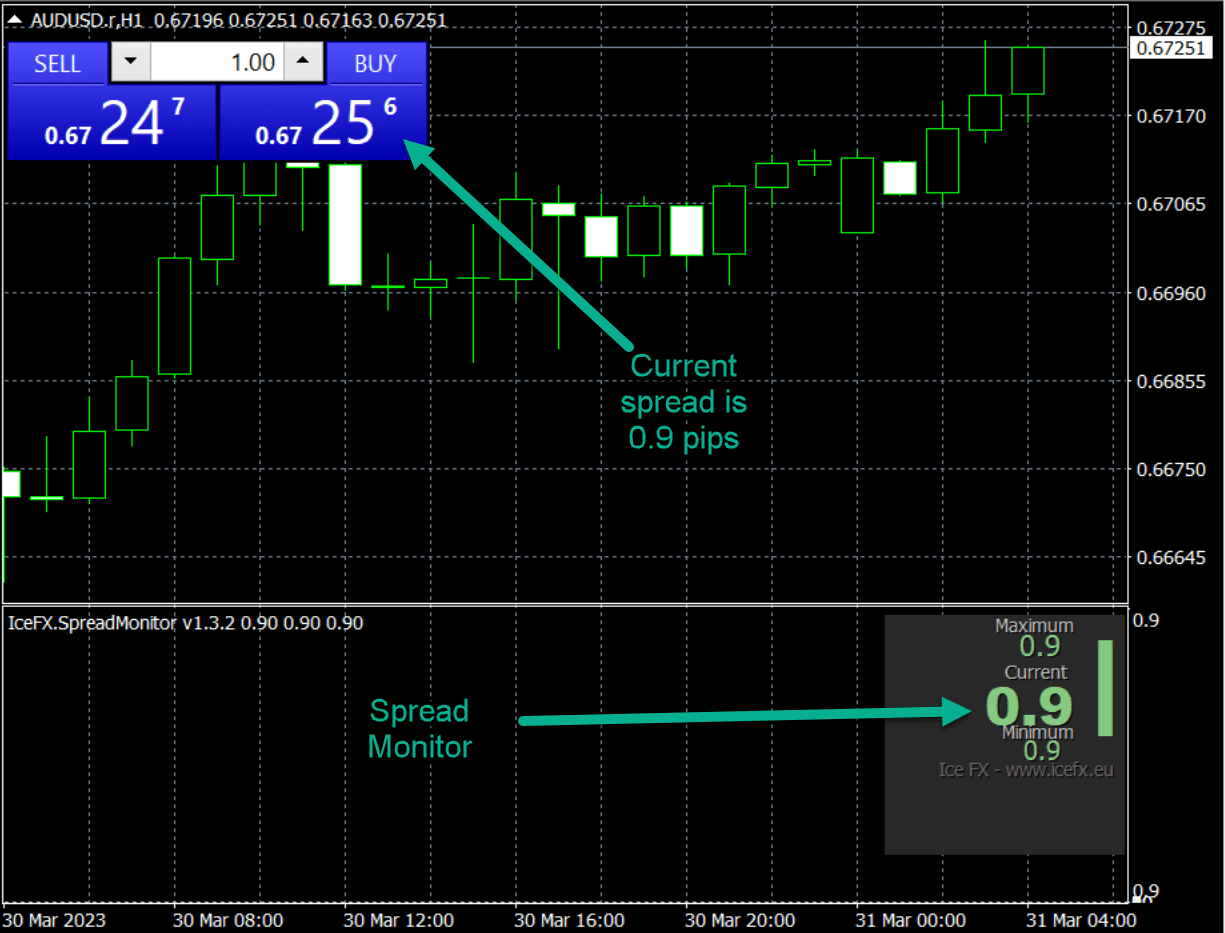Increase trade volume with the up arrow
Image resolution: width=1225 pixels, height=933 pixels.
(302, 63)
